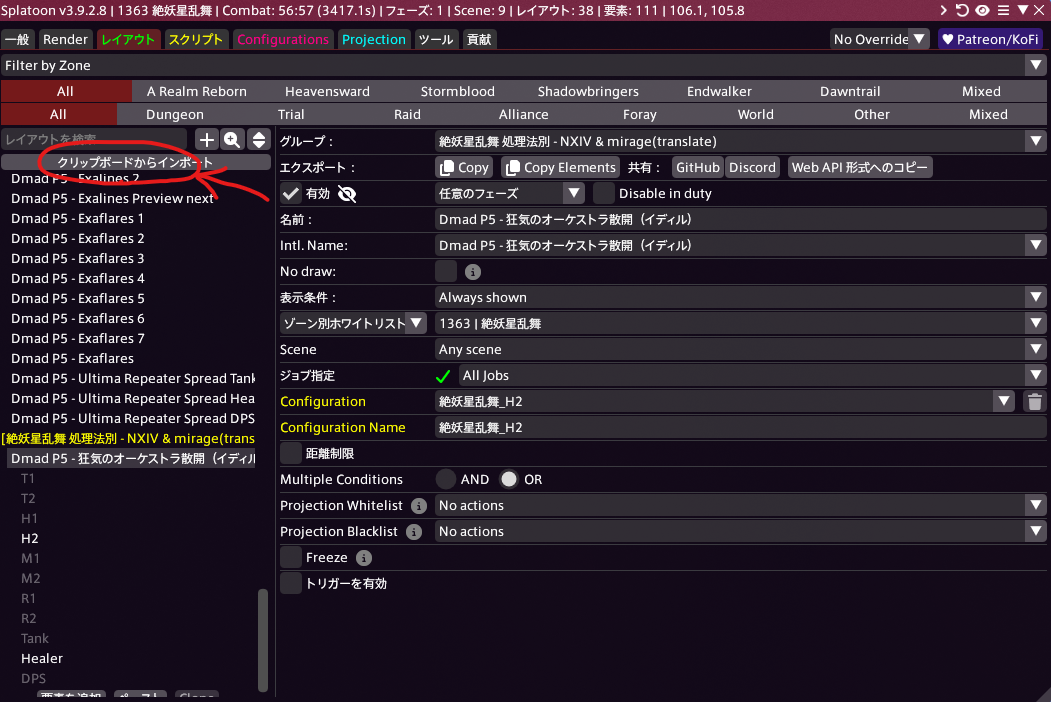
Task: Select element H2 in the layout tree
Action: coord(29,538)
